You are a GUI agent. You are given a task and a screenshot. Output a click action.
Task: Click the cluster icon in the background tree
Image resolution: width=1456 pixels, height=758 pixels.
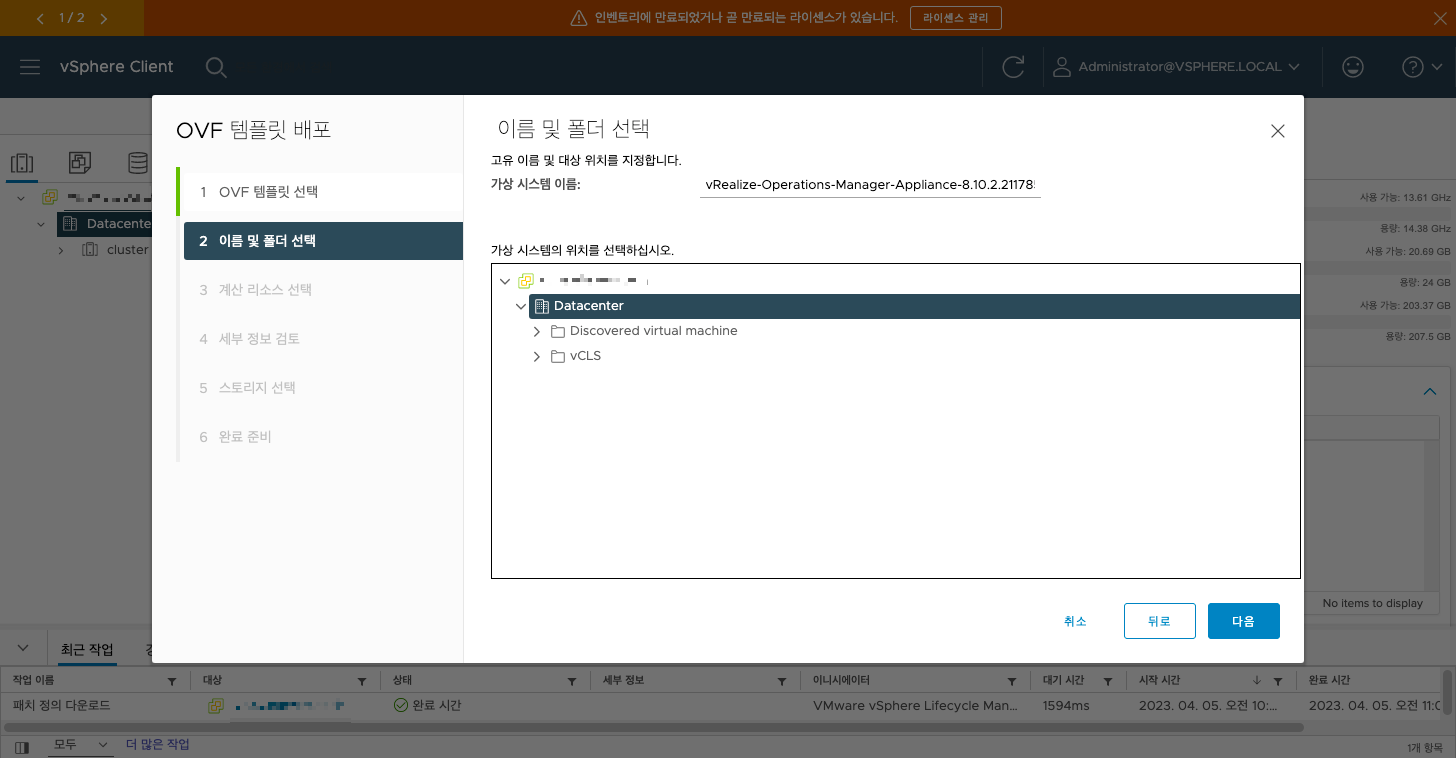89,250
